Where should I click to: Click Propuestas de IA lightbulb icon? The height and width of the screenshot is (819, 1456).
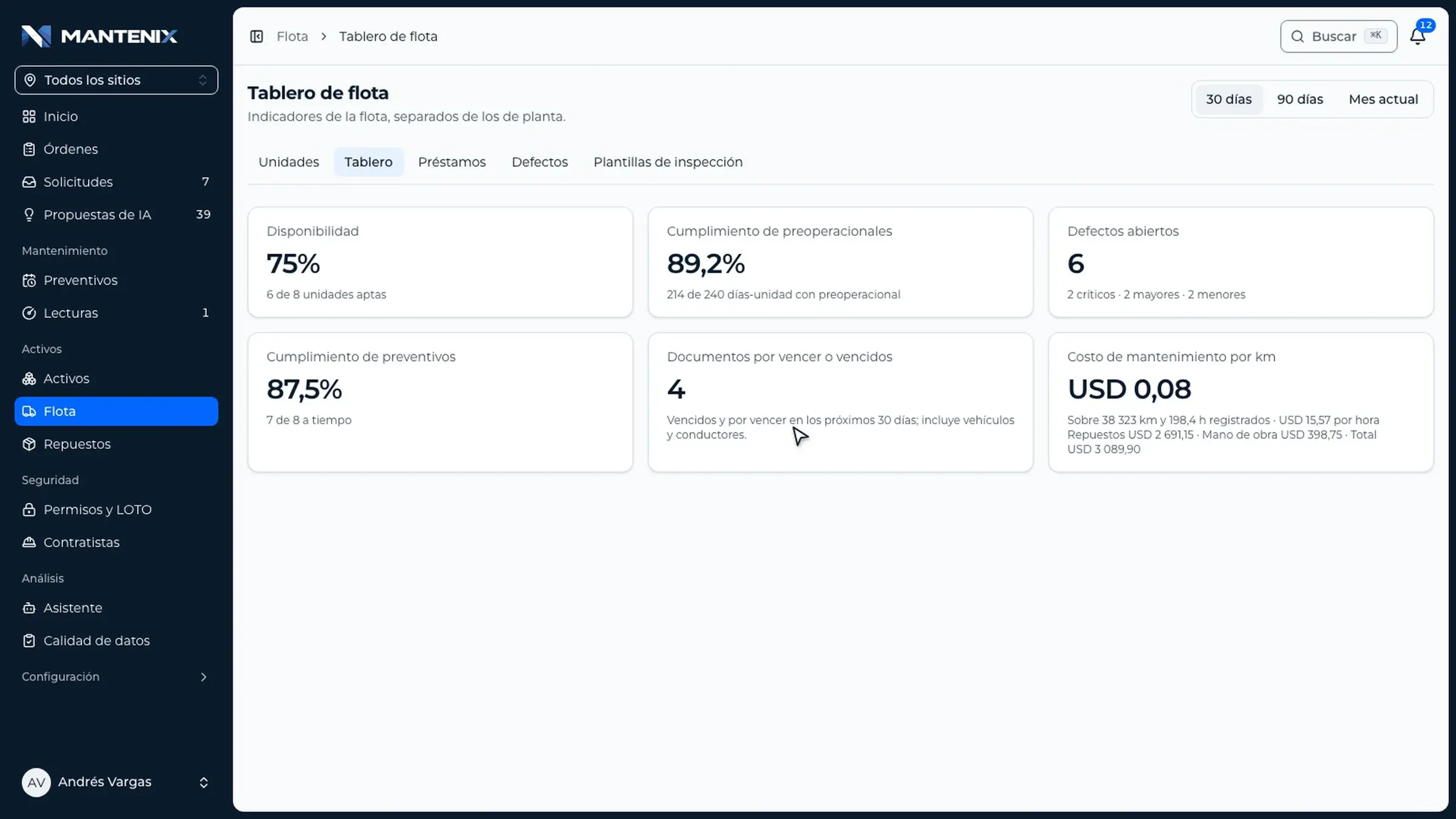[x=29, y=215]
